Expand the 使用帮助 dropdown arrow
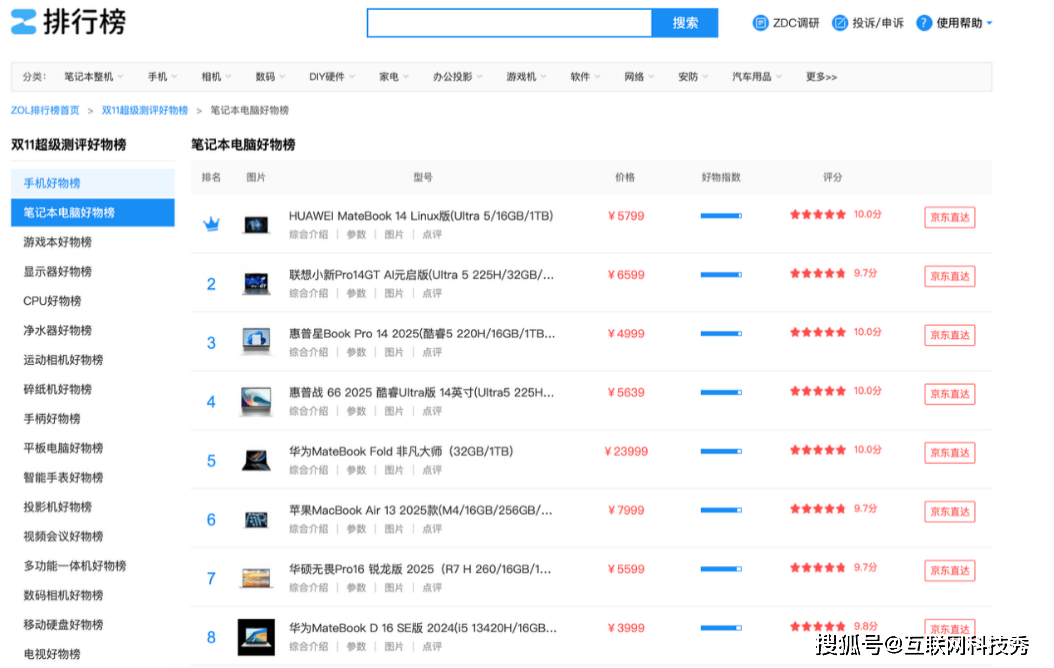 (989, 23)
